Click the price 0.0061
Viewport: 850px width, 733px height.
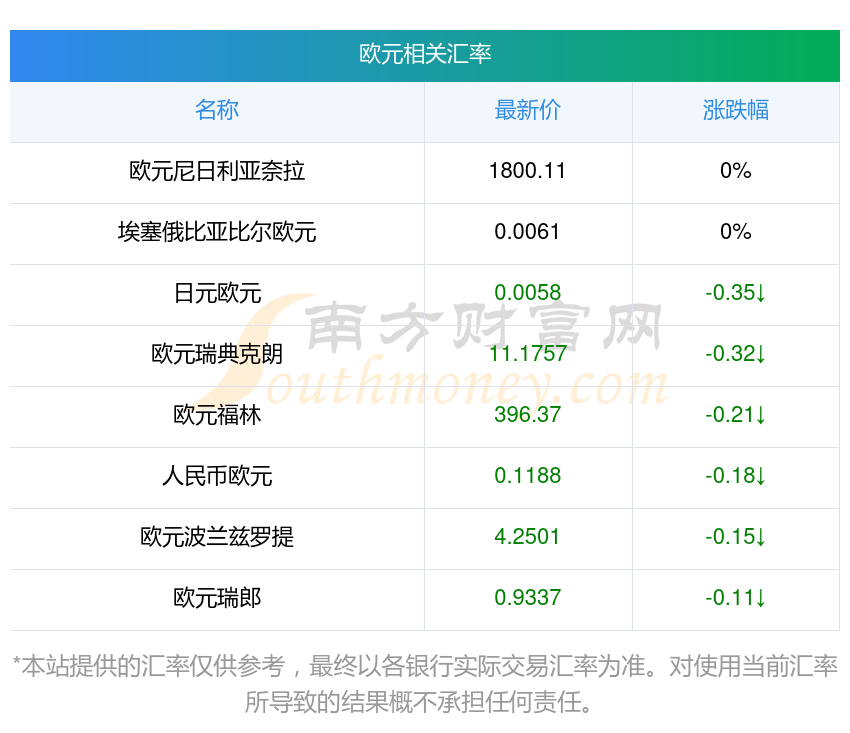(527, 232)
